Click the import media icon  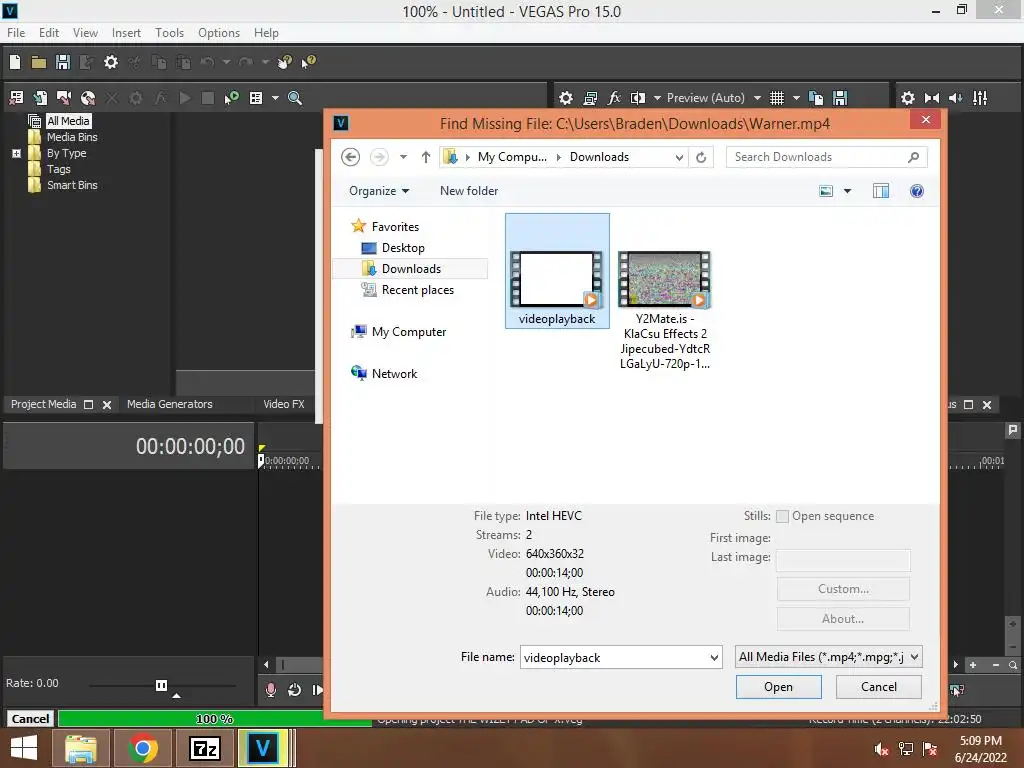coord(40,98)
